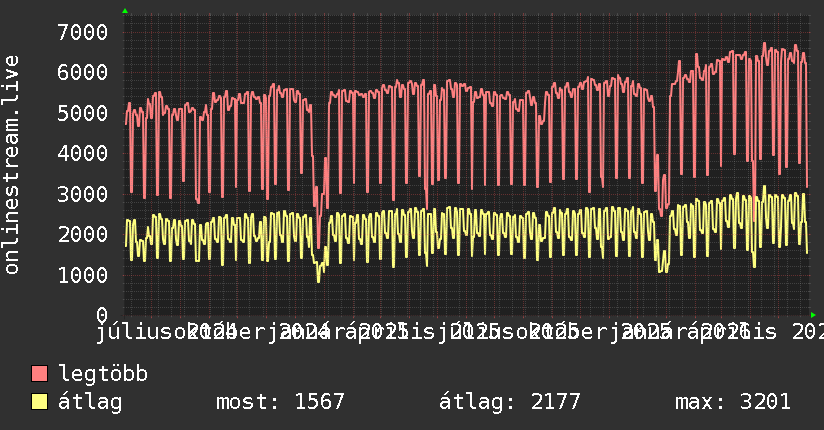Click the legtöbb legend label

(103, 373)
